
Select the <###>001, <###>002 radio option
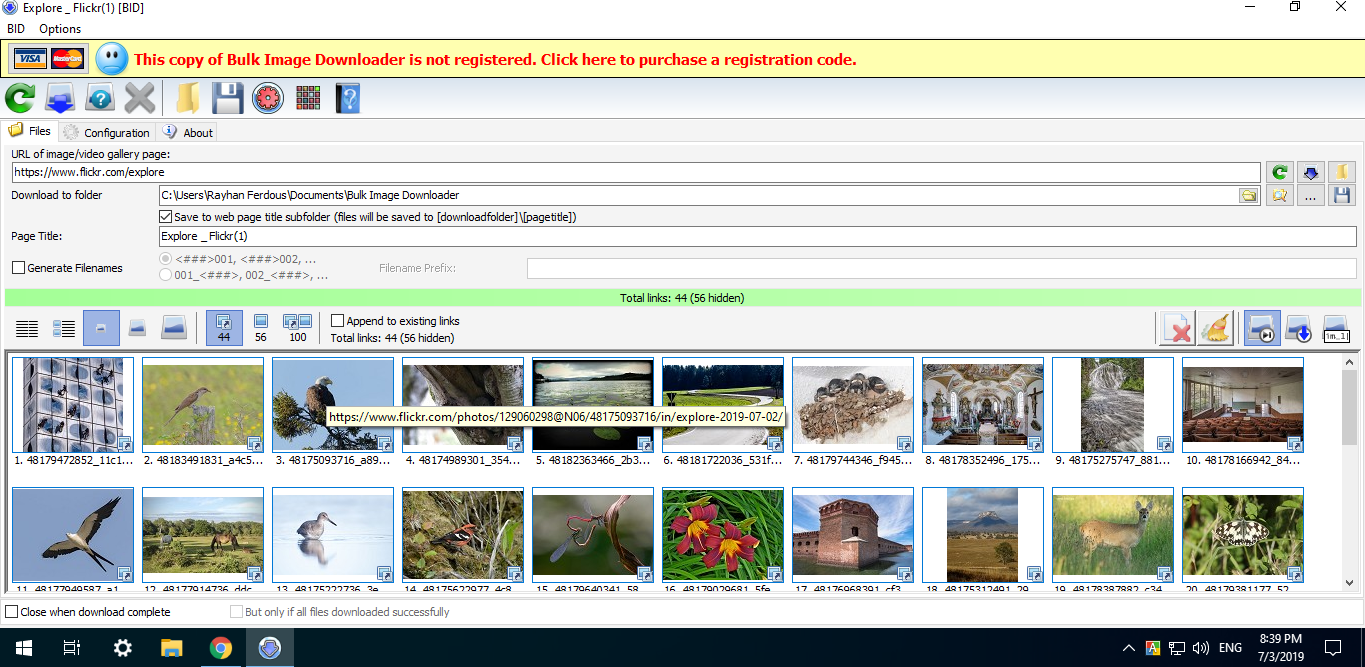(x=166, y=258)
